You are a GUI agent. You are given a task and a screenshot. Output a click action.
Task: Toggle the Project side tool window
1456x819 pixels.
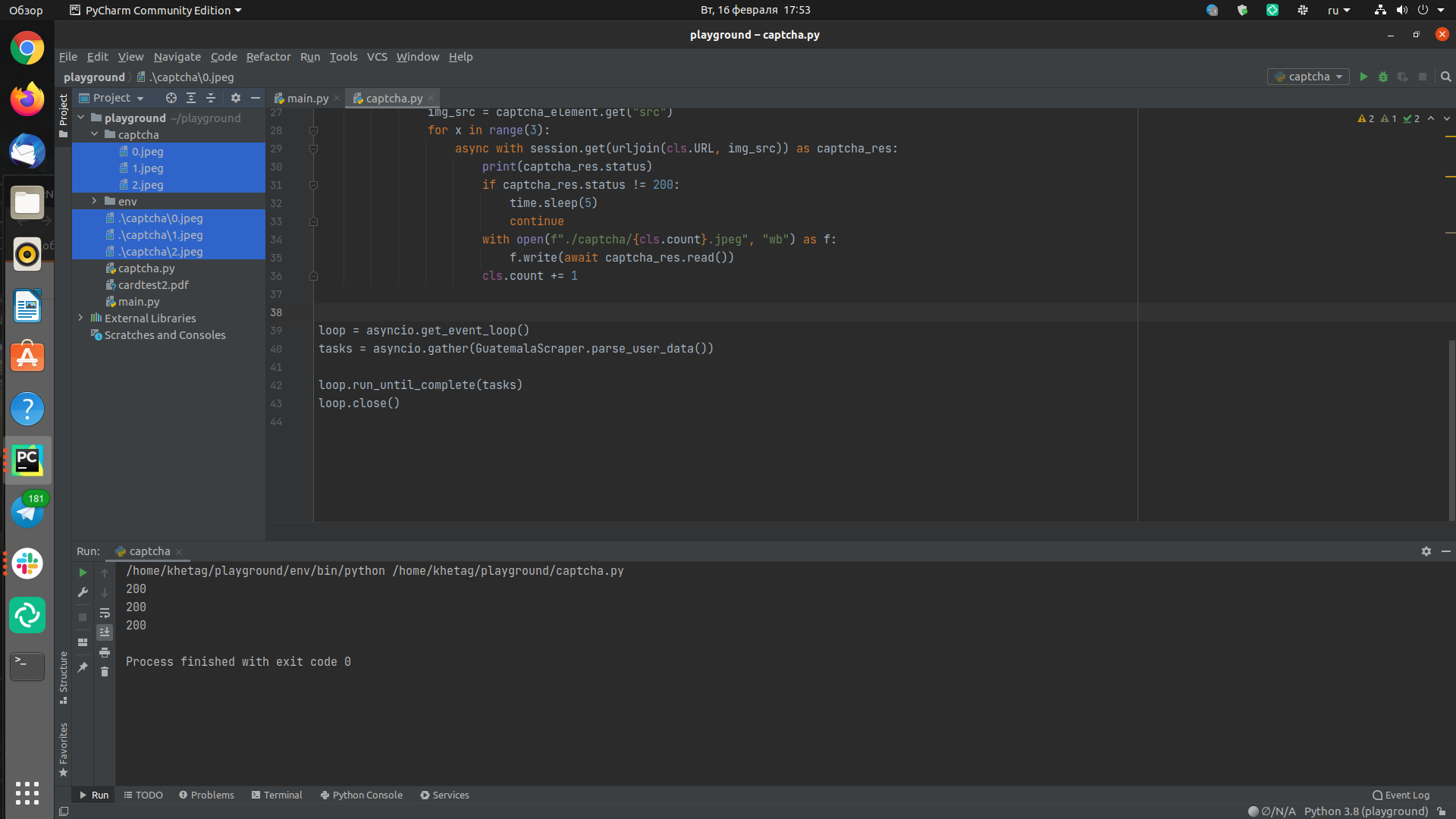(x=64, y=116)
